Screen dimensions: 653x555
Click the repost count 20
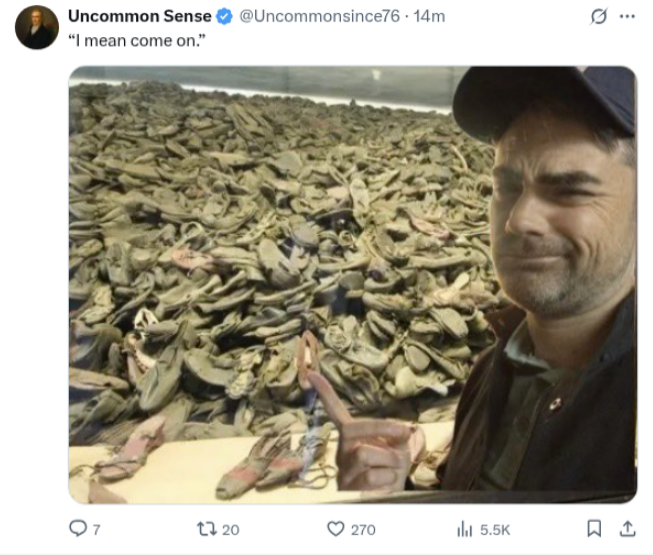(x=230, y=530)
